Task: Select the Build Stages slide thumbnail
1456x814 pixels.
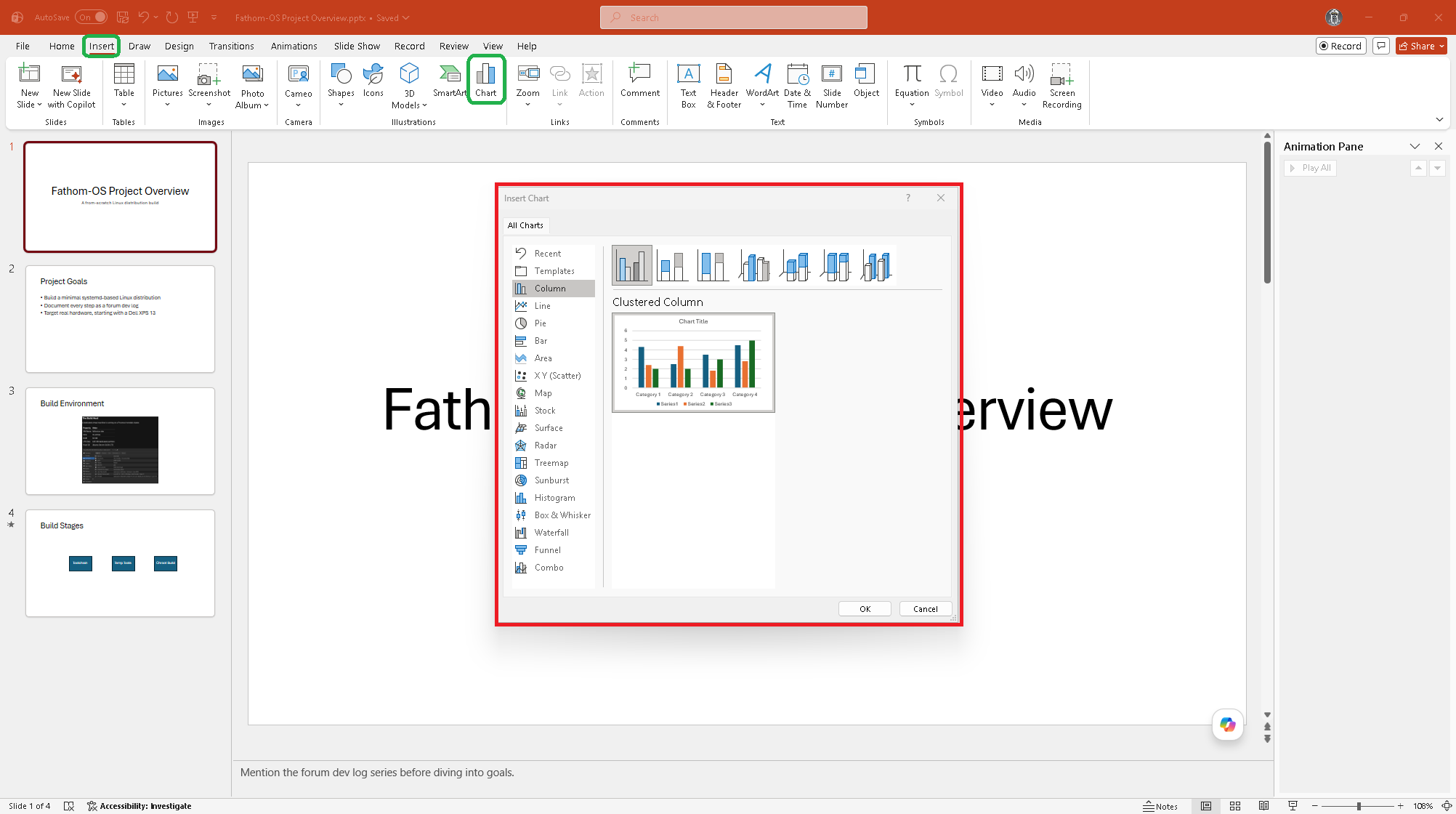Action: [x=120, y=563]
